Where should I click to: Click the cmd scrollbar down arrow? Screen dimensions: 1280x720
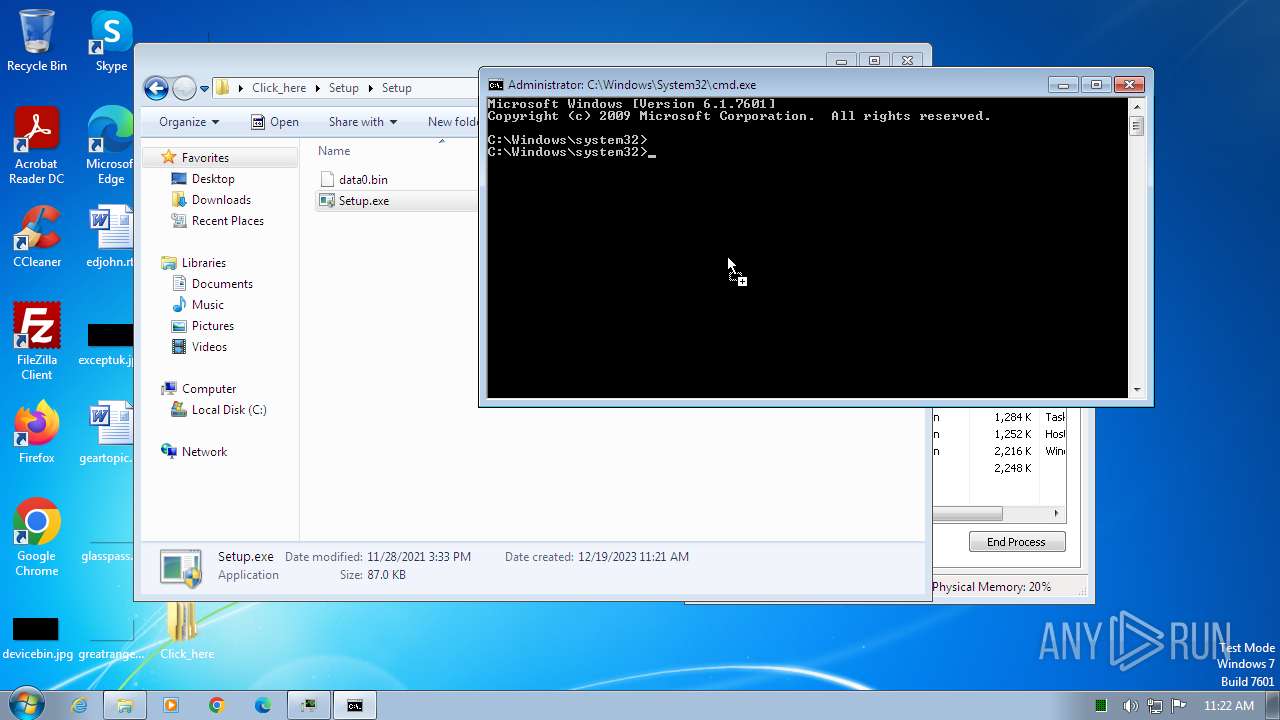tap(1137, 390)
